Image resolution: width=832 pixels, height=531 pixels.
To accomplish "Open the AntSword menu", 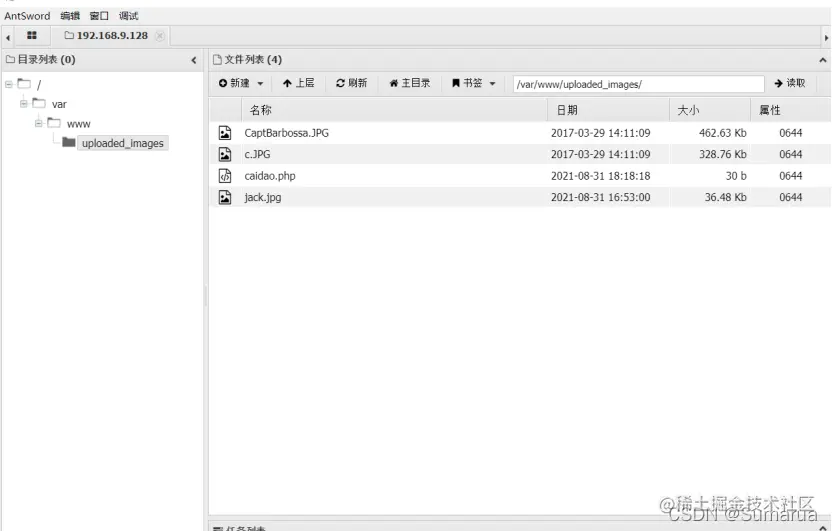I will [x=27, y=16].
